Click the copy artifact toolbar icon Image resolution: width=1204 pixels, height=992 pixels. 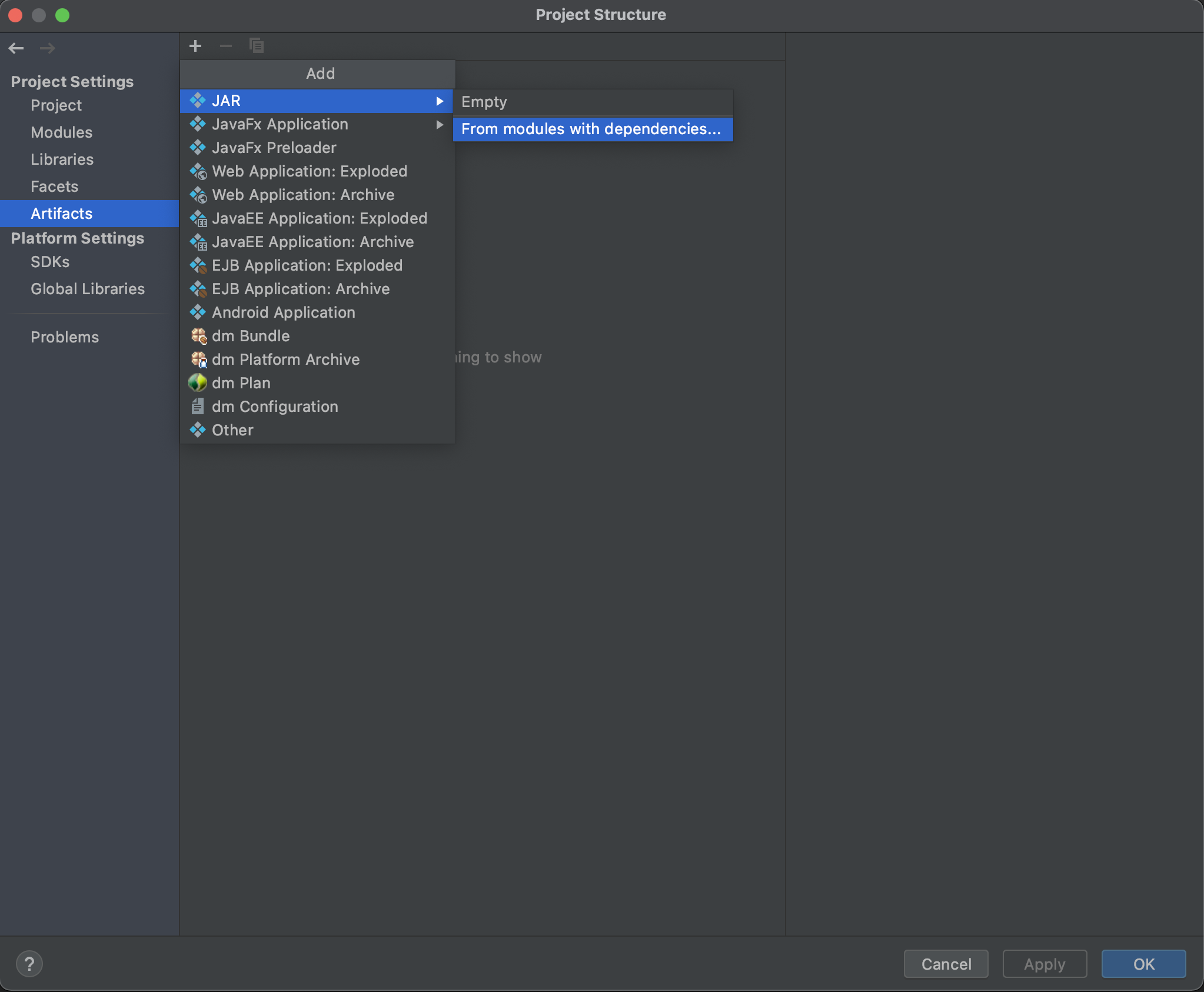coord(257,46)
